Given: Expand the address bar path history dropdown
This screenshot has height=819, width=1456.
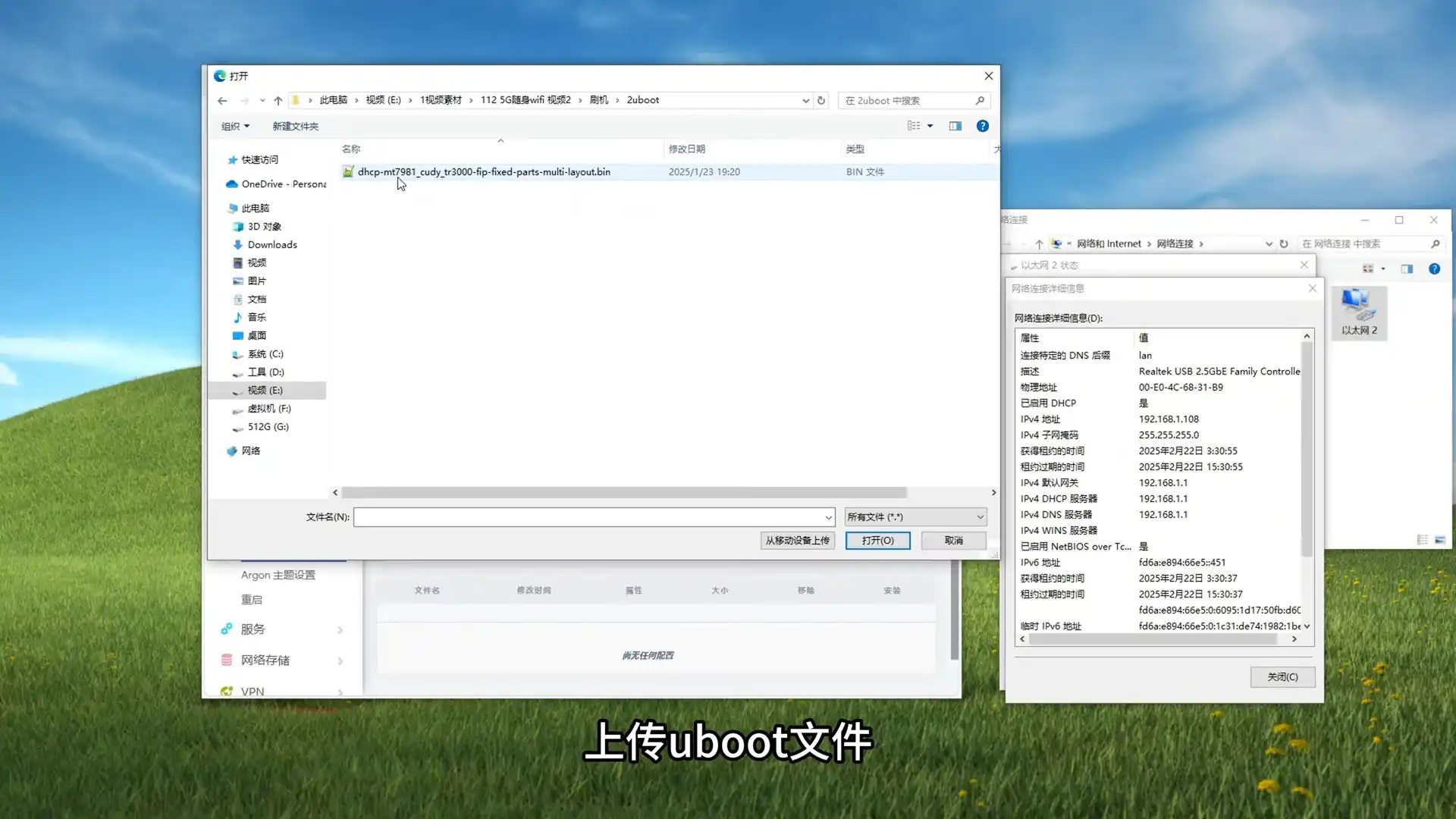Looking at the screenshot, I should 805,100.
